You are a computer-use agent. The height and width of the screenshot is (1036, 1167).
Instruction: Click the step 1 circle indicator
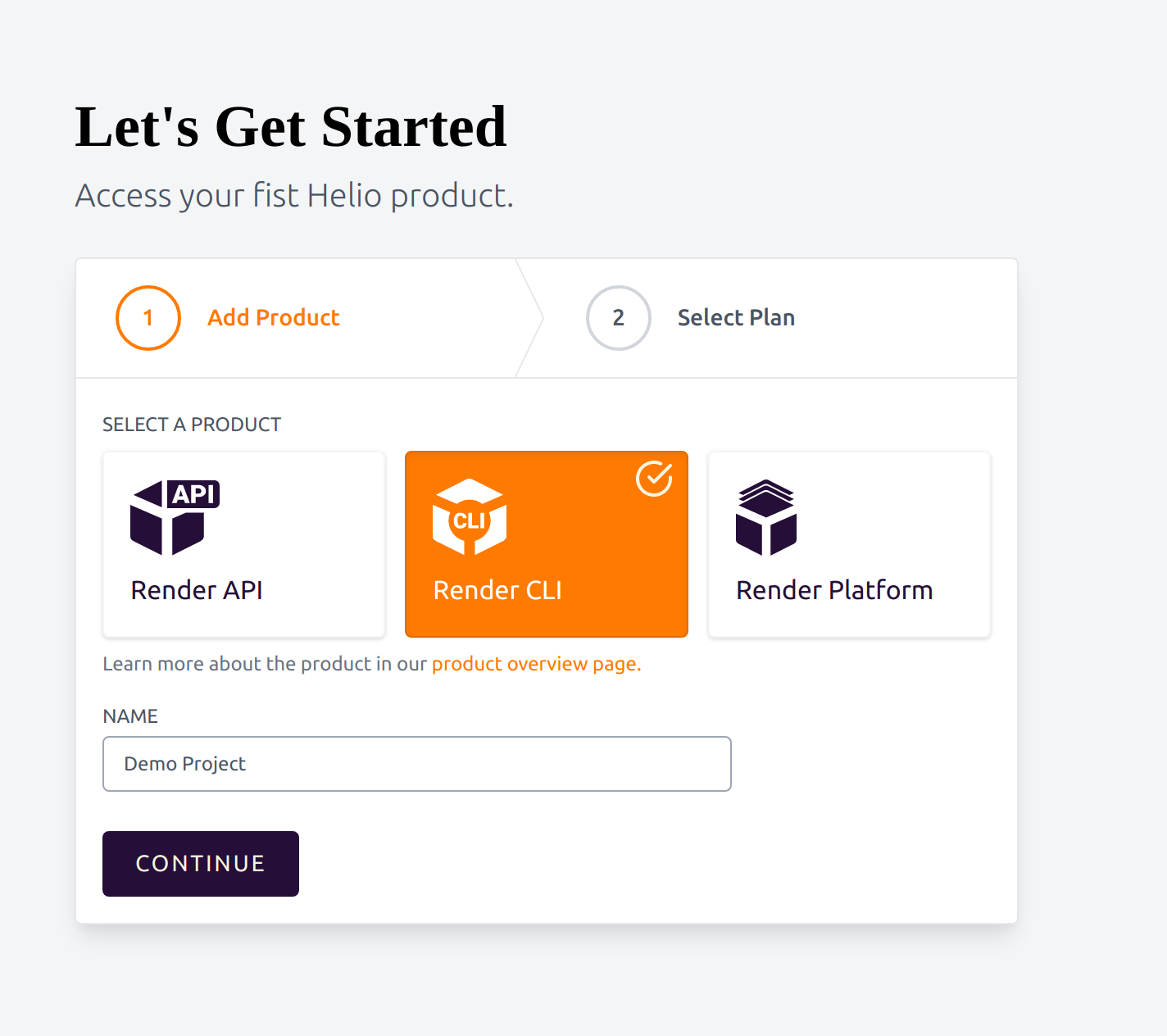(x=148, y=318)
